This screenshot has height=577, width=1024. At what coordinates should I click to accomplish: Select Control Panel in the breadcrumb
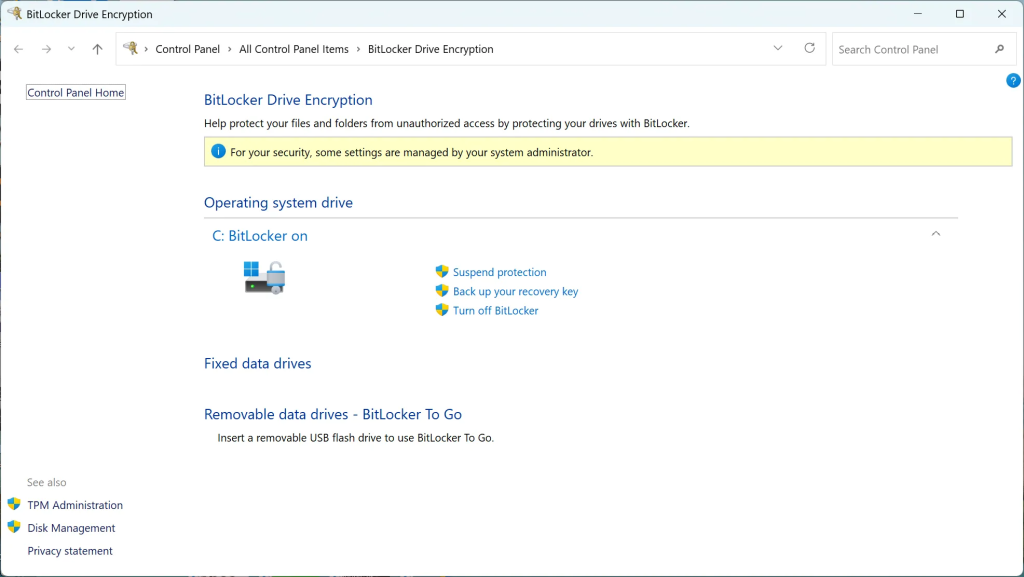tap(187, 49)
